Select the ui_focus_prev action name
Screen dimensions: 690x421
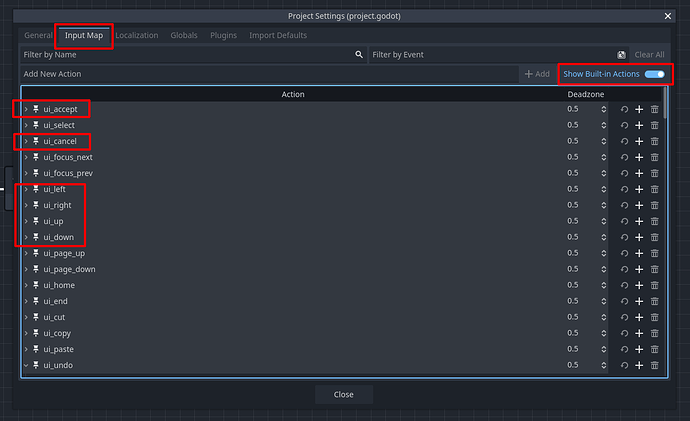coord(68,173)
